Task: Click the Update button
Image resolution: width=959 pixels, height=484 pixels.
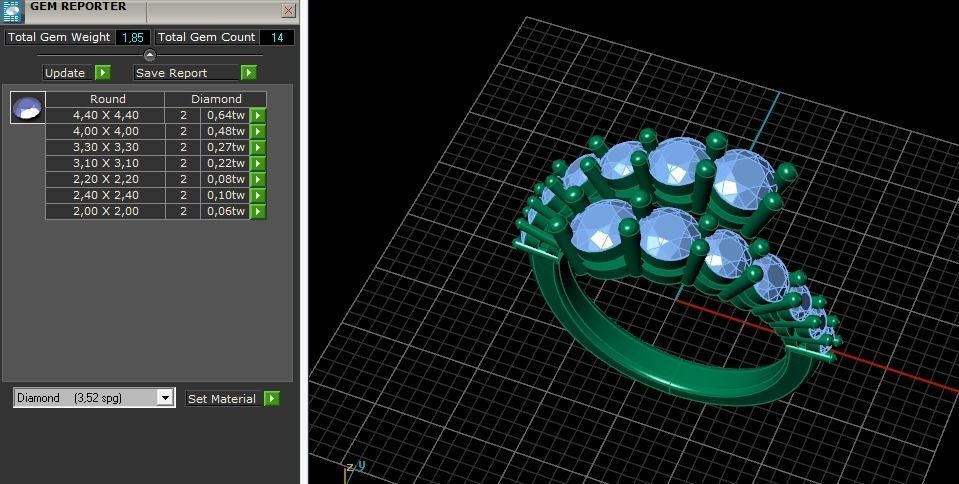Action: [67, 73]
